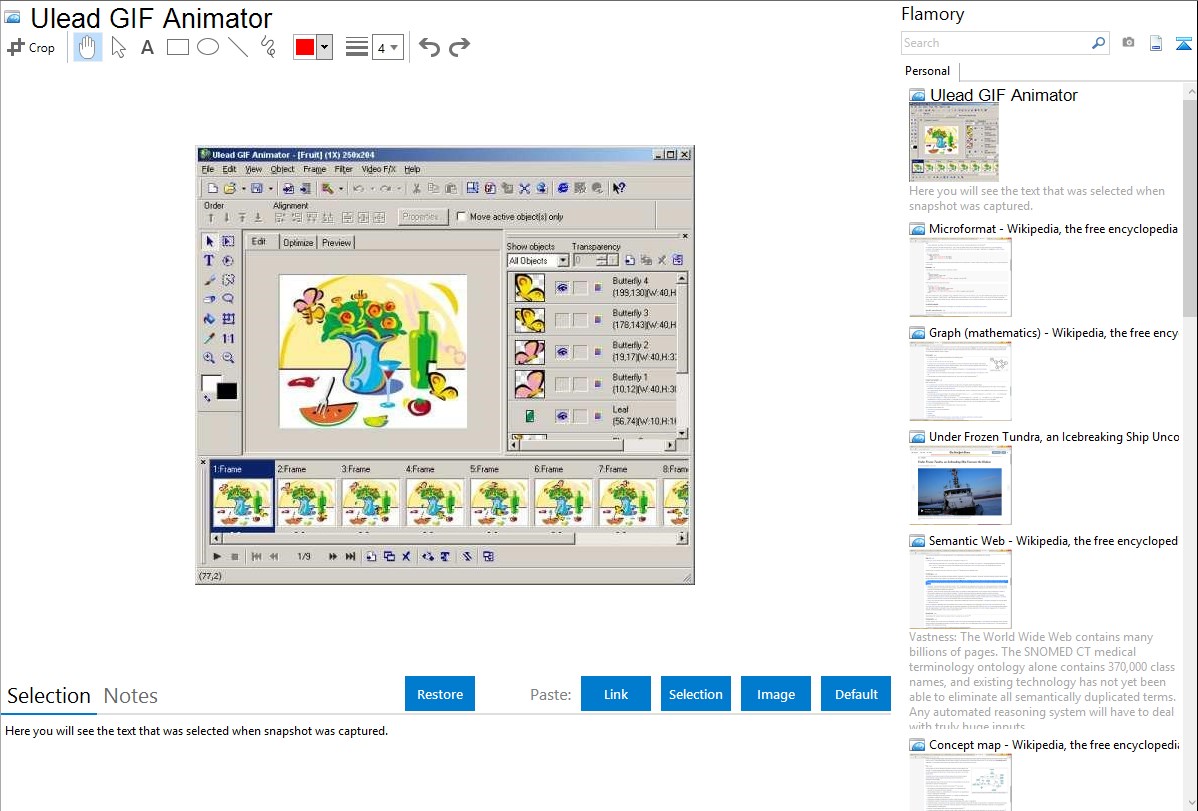The image size is (1198, 811).
Task: Click the Default paste button
Action: 856,693
